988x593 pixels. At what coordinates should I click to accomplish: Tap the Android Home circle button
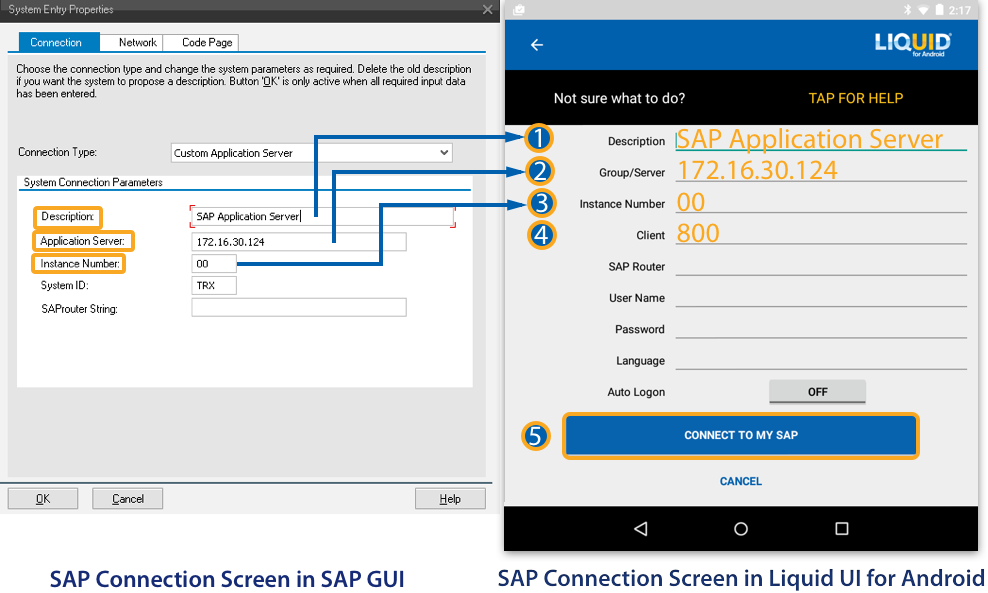click(741, 528)
